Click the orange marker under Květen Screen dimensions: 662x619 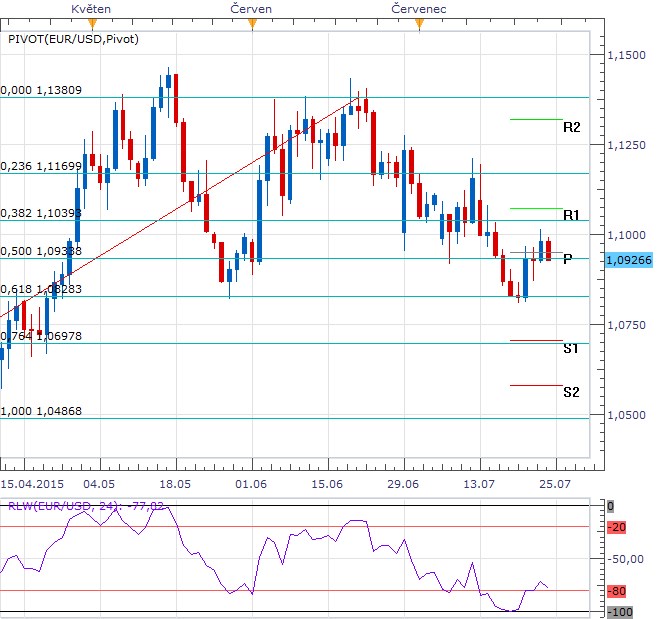coord(93,23)
